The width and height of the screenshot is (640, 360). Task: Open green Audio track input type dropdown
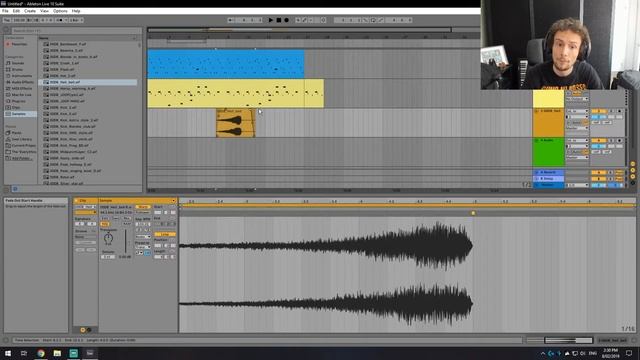click(577, 140)
